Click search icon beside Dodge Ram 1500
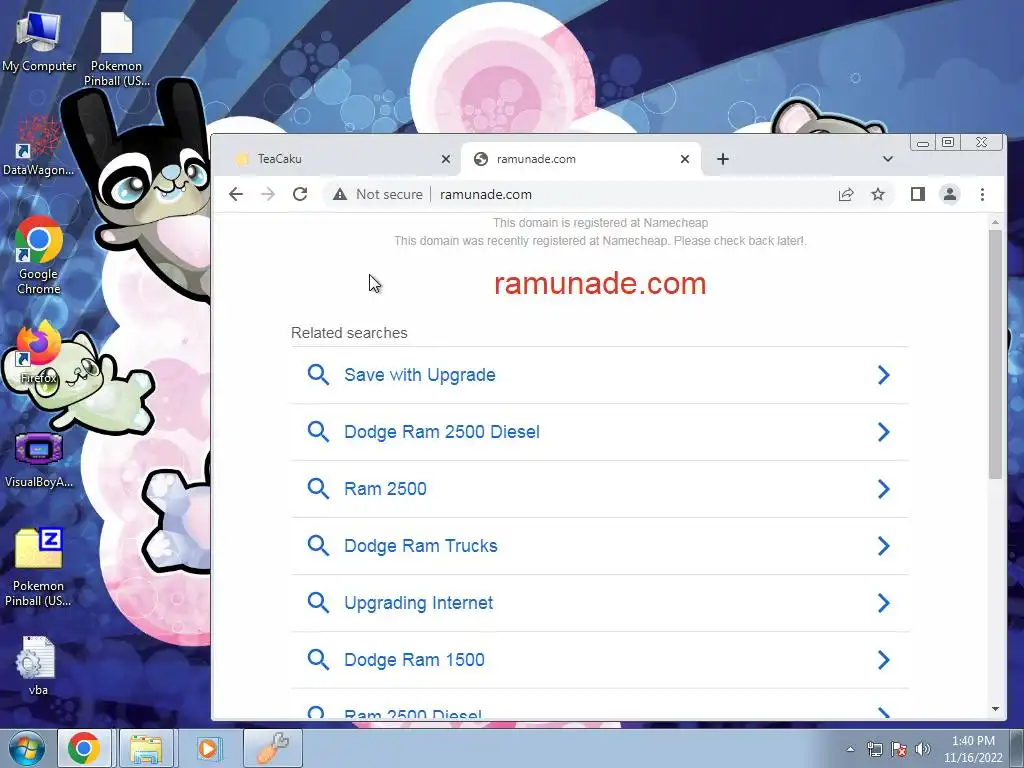 (x=318, y=660)
